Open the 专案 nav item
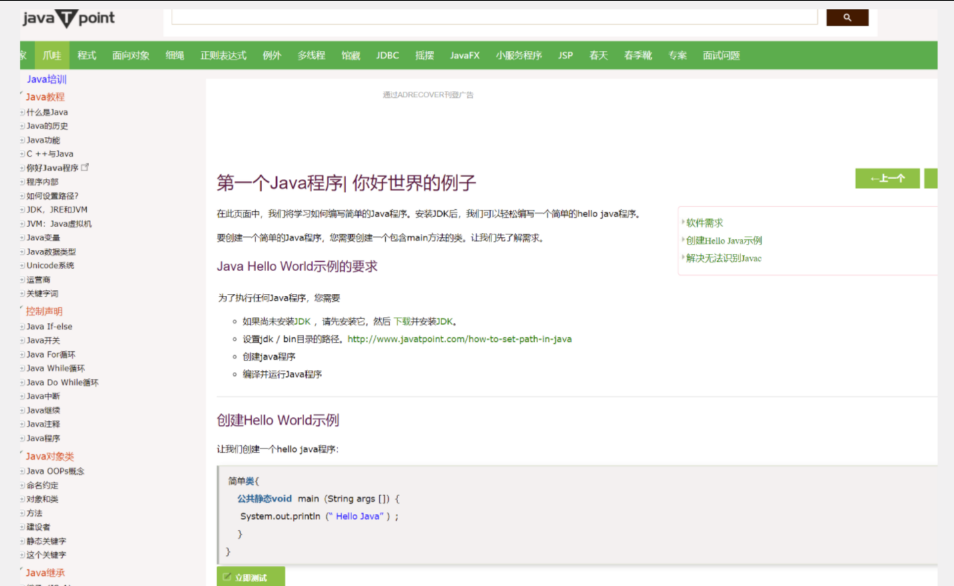Image resolution: width=954 pixels, height=586 pixels. (x=677, y=55)
